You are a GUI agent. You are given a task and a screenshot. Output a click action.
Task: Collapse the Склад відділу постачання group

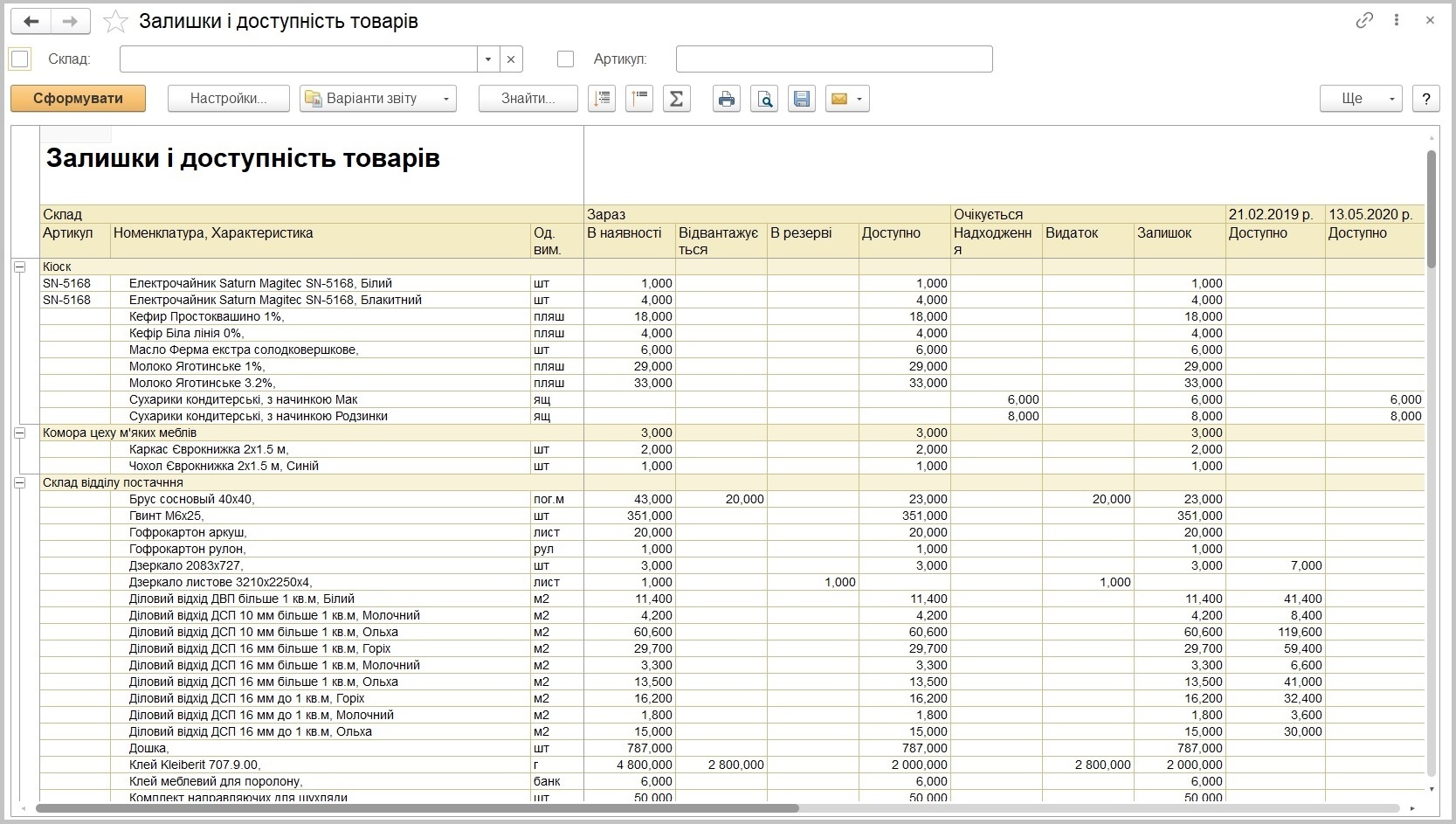20,482
